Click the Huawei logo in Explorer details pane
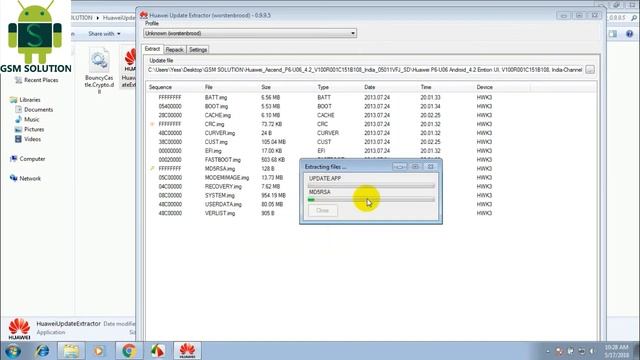The height and width of the screenshot is (360, 640). (x=19, y=329)
